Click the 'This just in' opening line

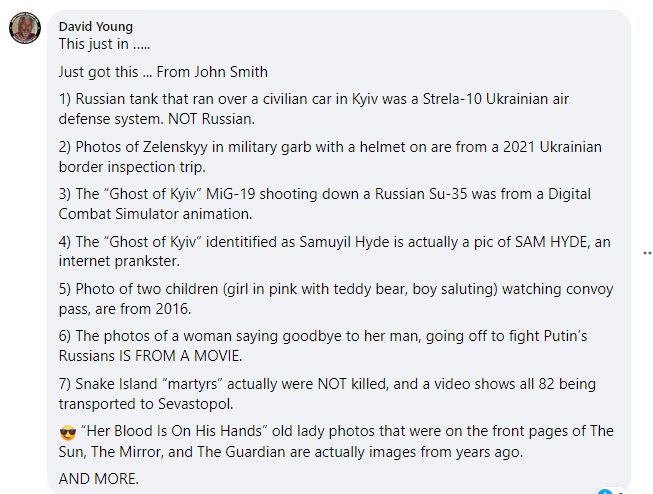point(104,44)
